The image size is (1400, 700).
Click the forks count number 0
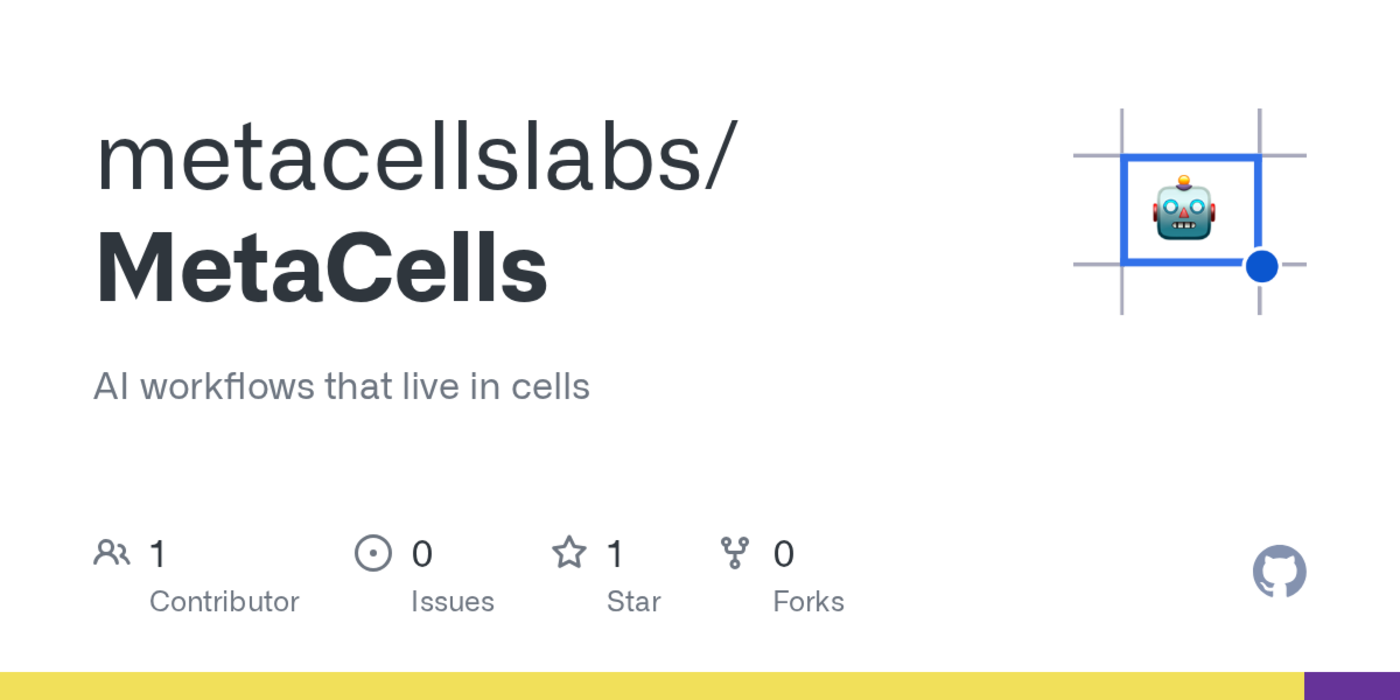783,554
